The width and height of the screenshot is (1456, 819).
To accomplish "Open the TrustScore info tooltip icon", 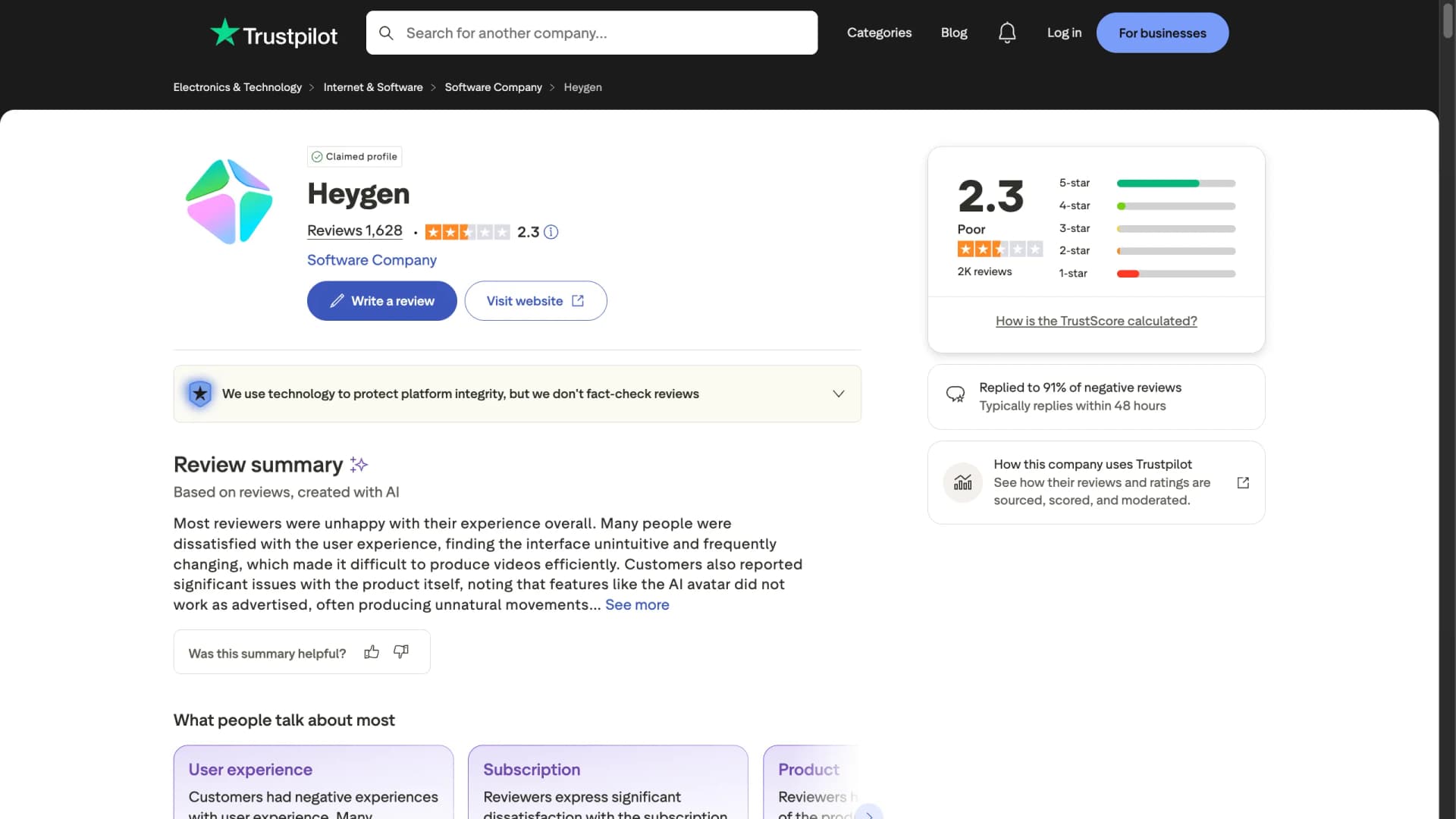I will point(551,232).
